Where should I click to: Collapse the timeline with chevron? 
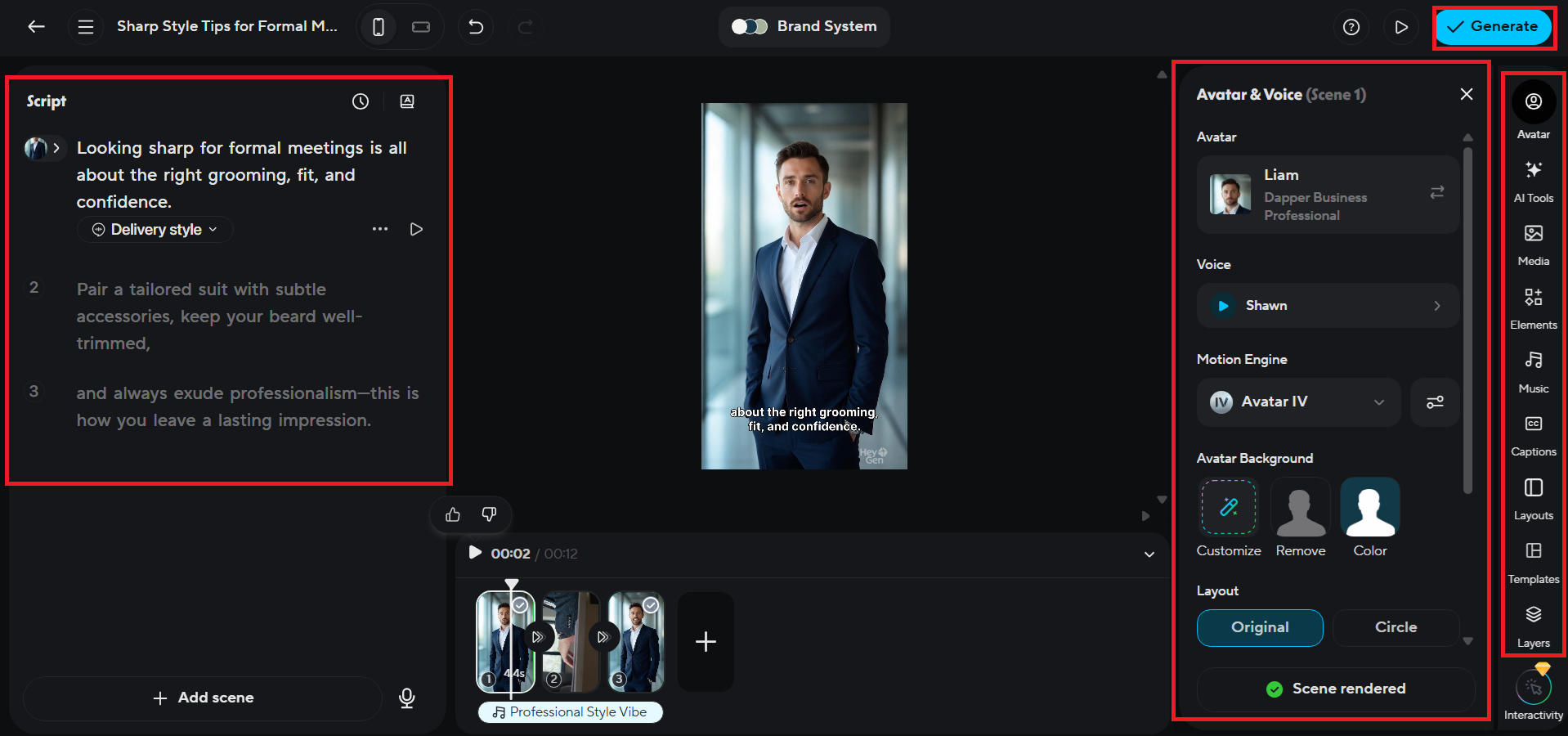pos(1149,554)
